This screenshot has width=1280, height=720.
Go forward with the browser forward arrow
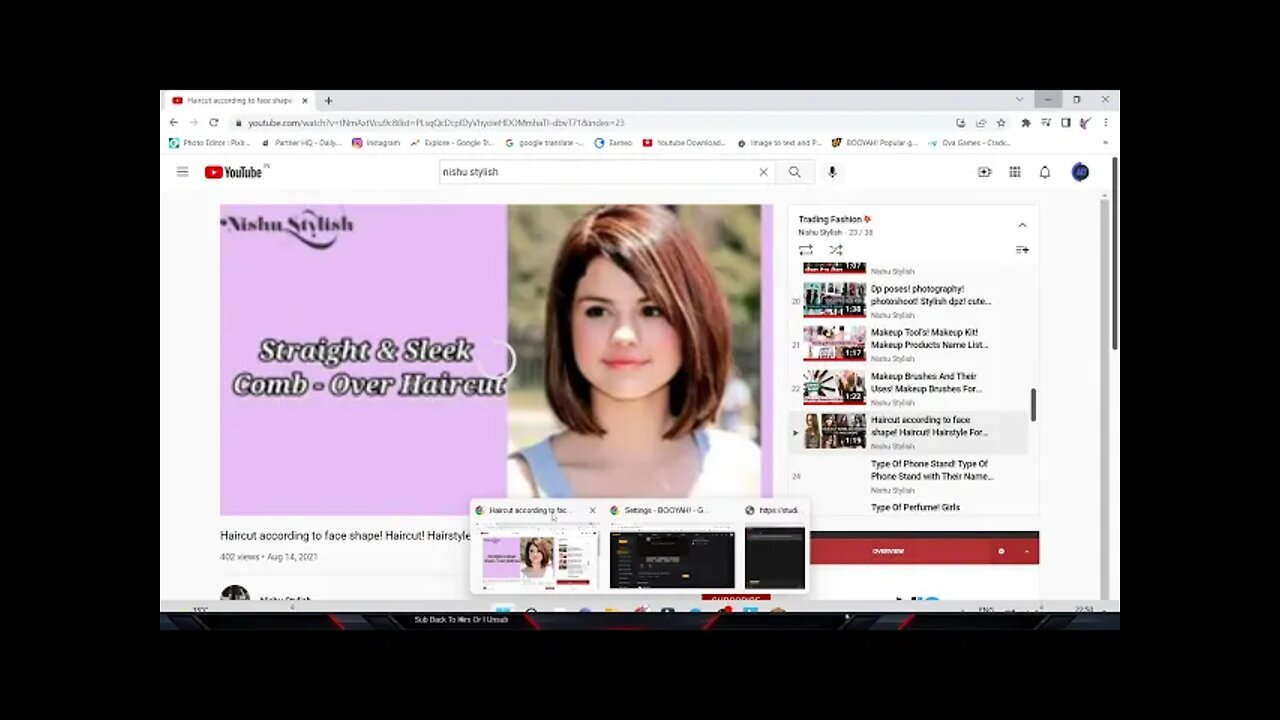193,122
